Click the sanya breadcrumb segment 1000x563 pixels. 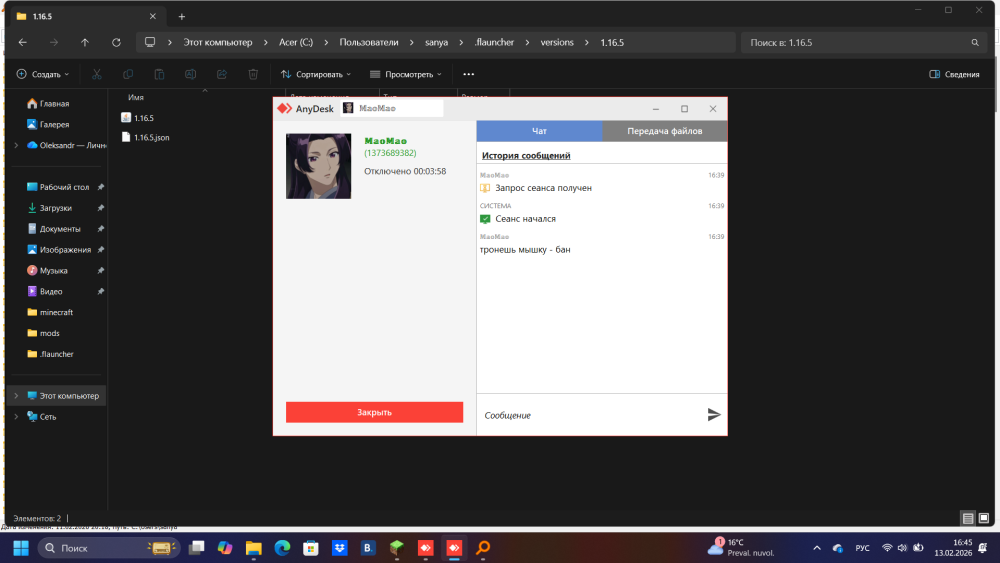point(436,42)
